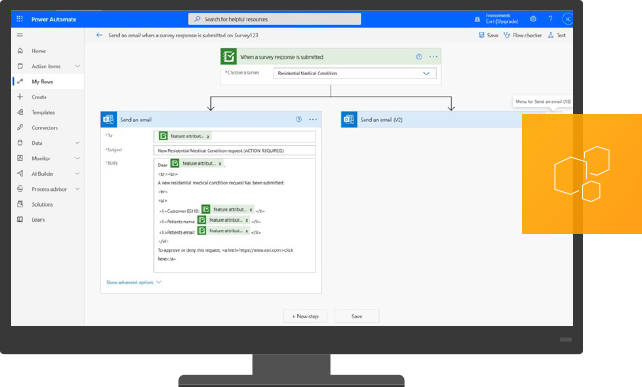This screenshot has width=642, height=387.
Task: Open help for the survey trigger card
Action: point(419,57)
